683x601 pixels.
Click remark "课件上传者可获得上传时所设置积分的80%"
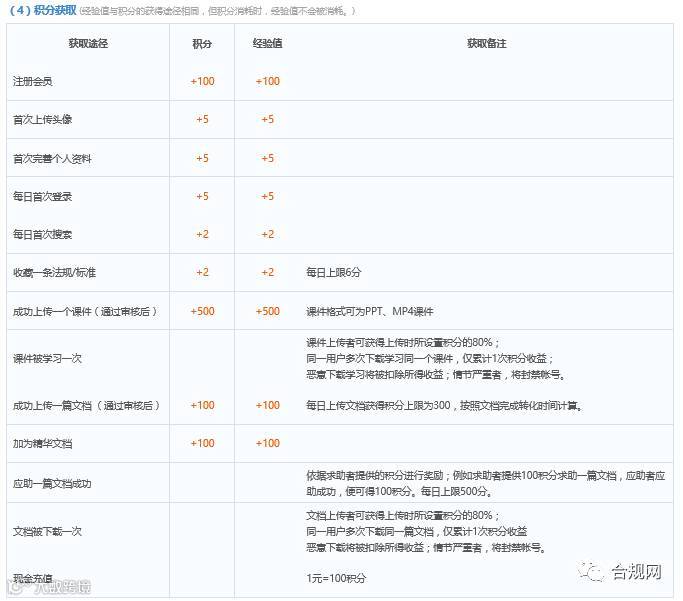click(399, 343)
